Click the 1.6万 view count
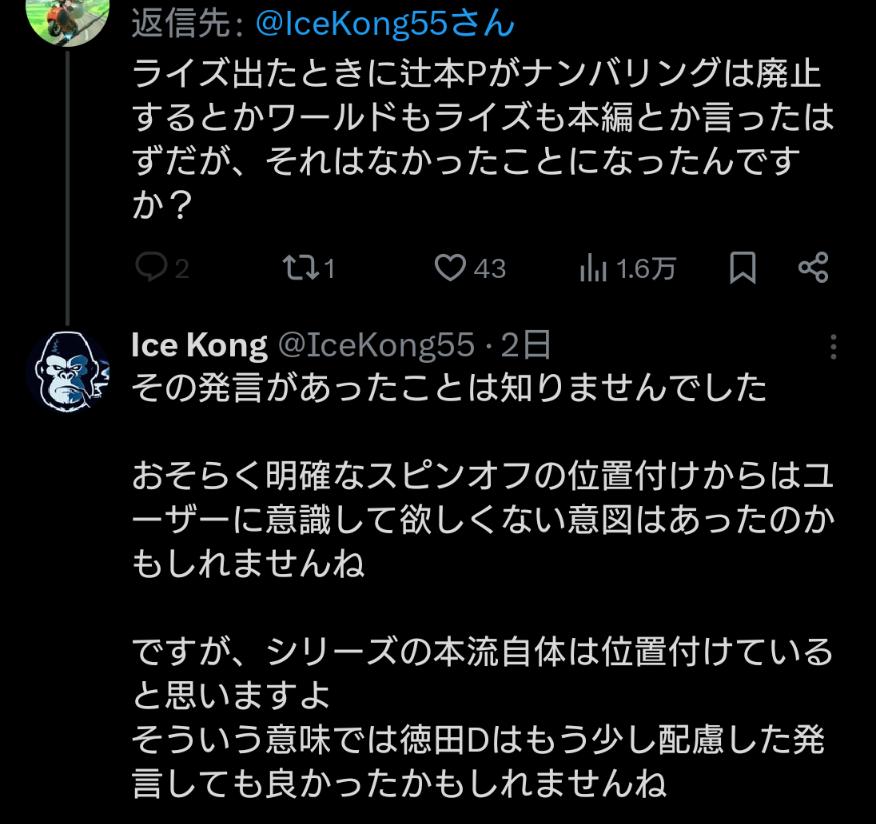876x824 pixels. [646, 269]
